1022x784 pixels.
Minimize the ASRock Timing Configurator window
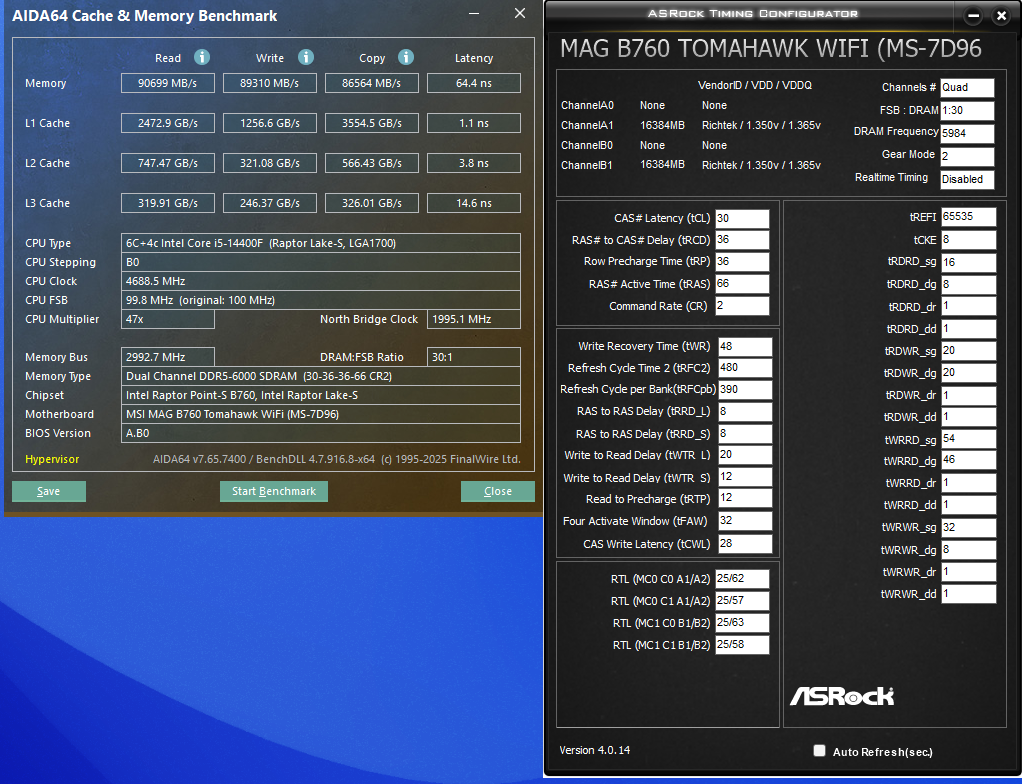pos(973,16)
